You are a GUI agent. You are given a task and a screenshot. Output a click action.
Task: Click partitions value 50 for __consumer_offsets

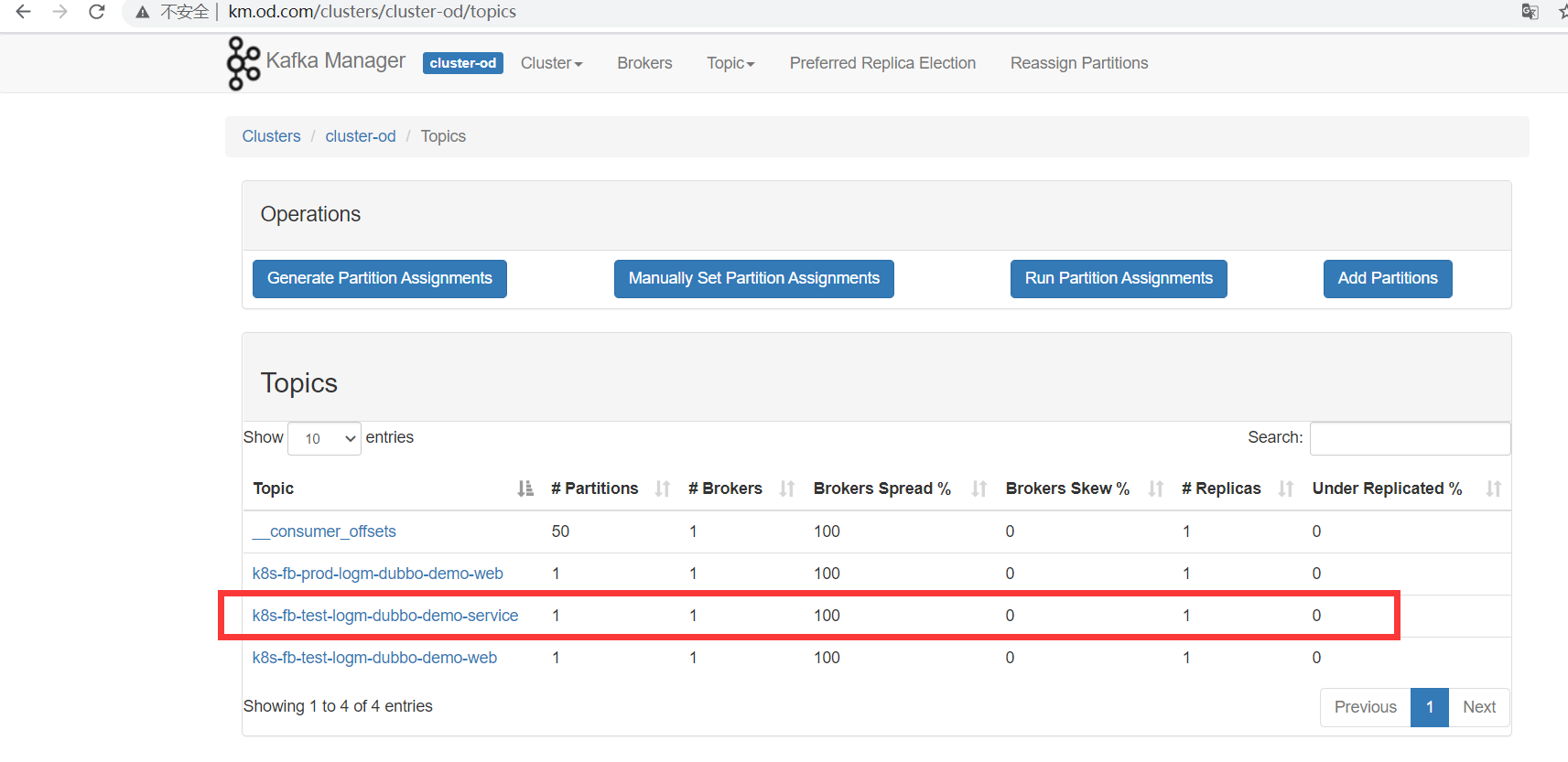[x=560, y=531]
